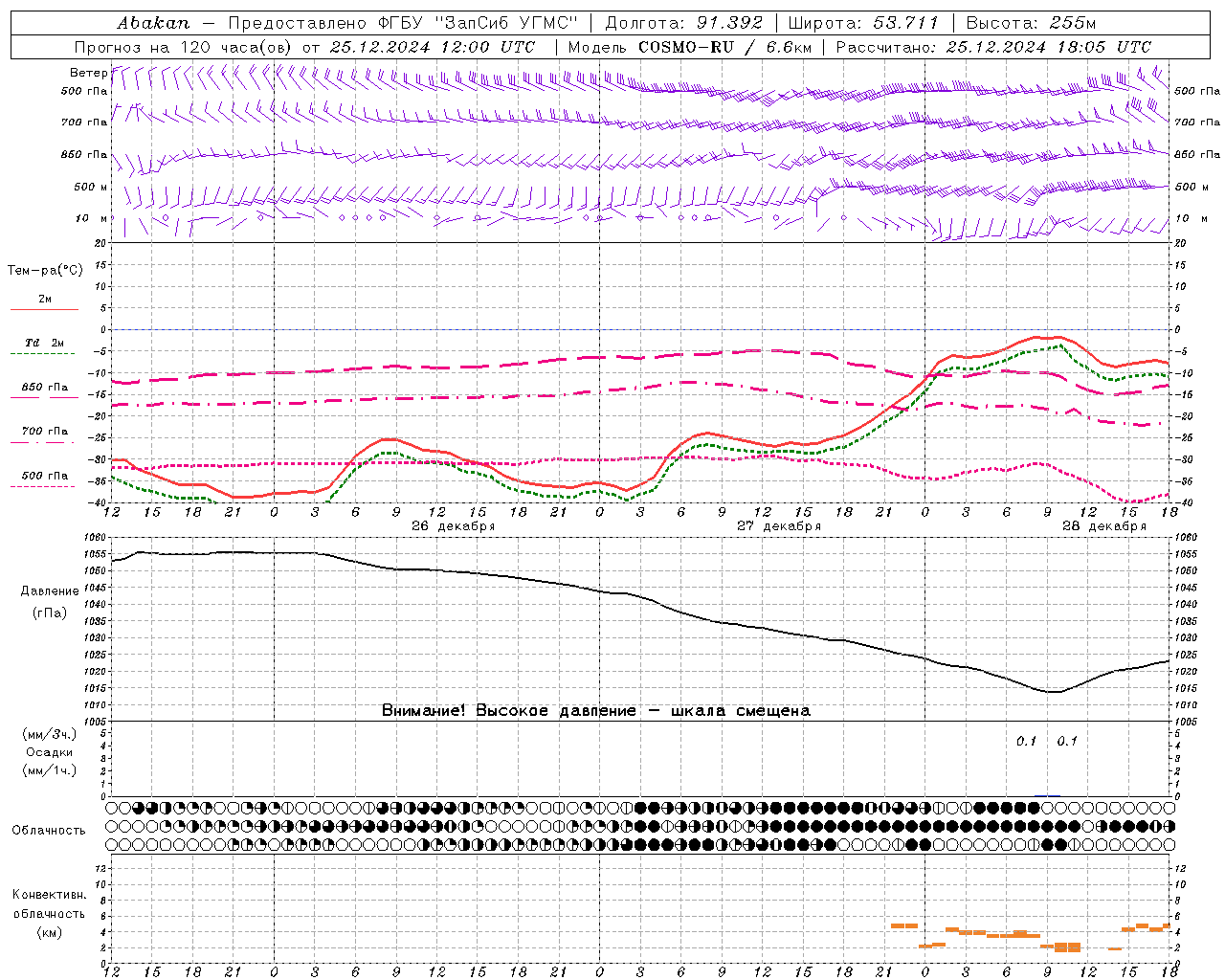Click the (мм/3ч.) precipitation unit label

[x=50, y=734]
